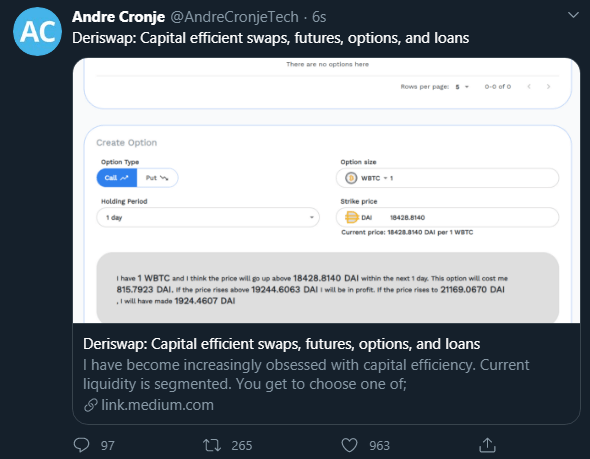The image size is (590, 459).
Task: Go to next page arrow in table
Action: 548,87
